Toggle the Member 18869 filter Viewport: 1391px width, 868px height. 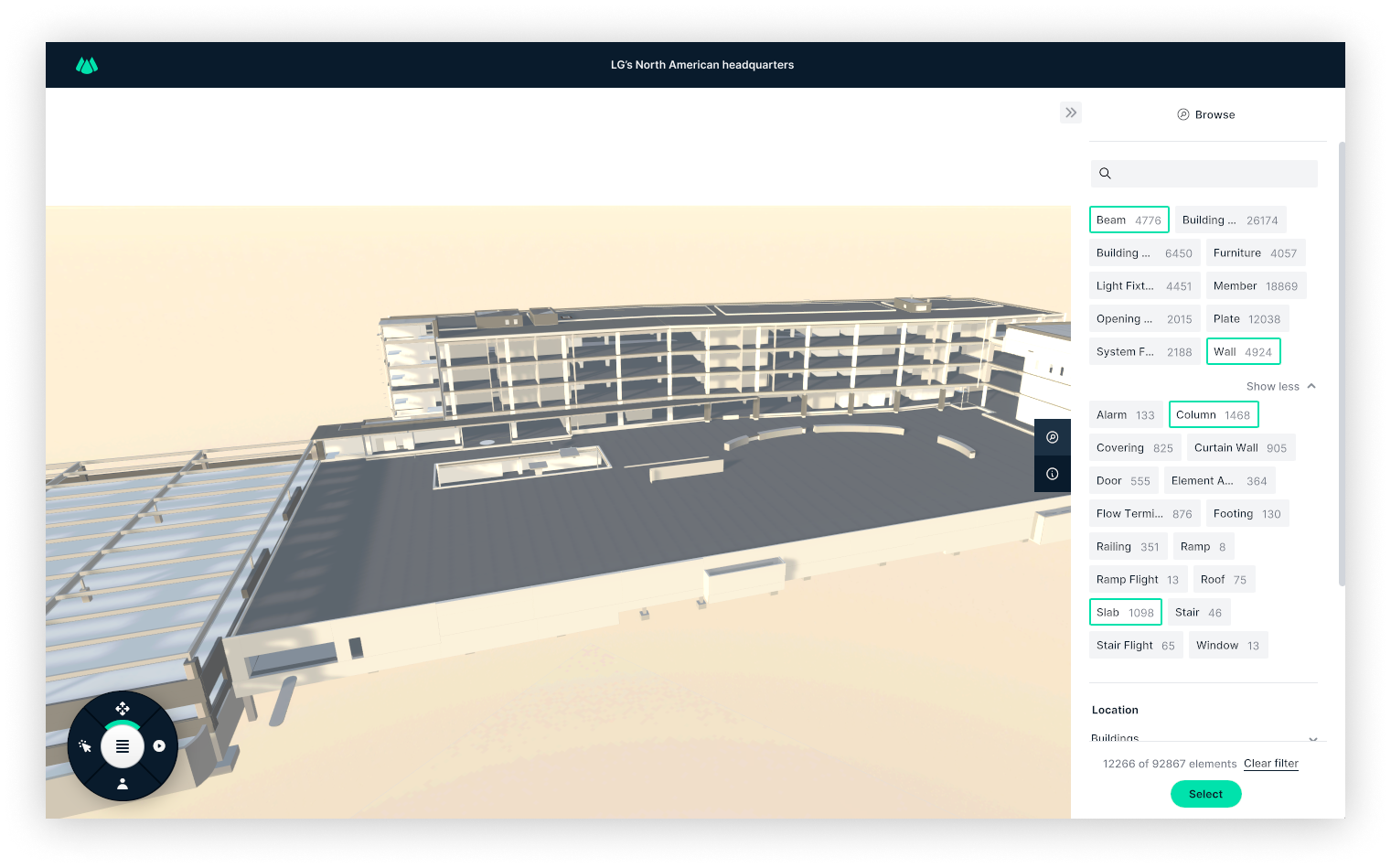coord(1257,285)
